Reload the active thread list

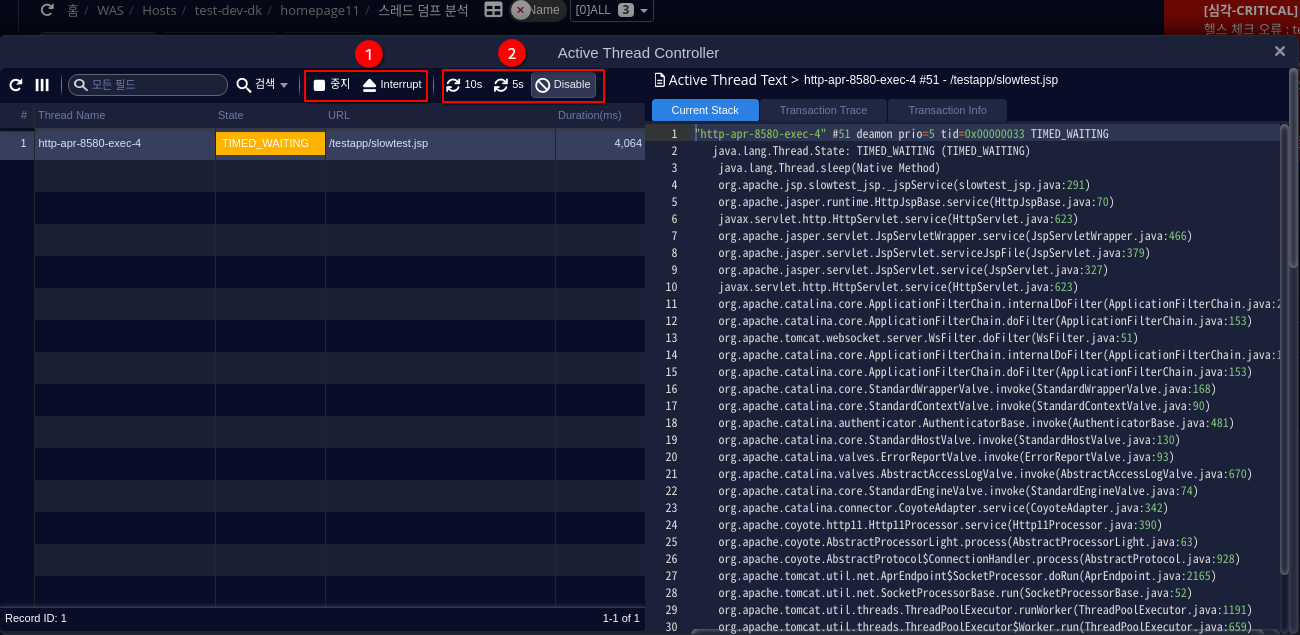tap(16, 85)
